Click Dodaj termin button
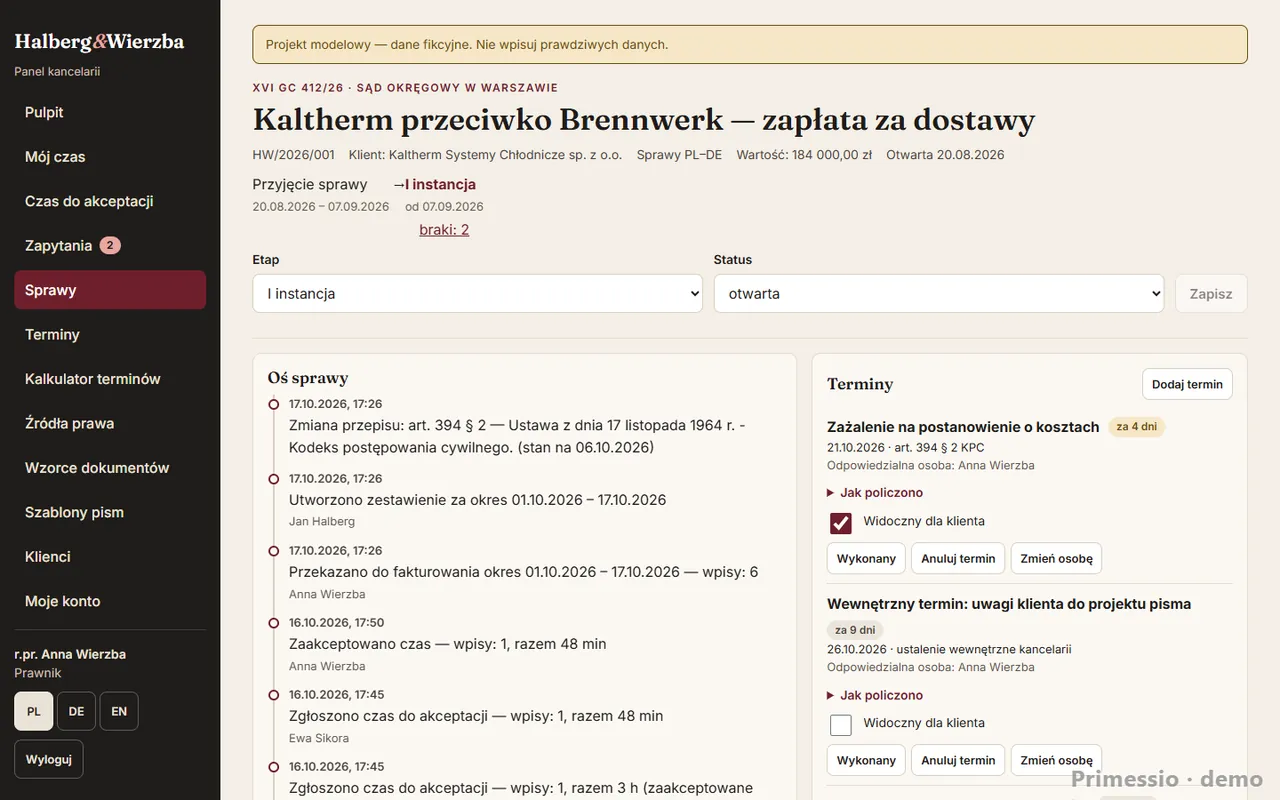Viewport: 1280px width, 800px height. [x=1187, y=384]
